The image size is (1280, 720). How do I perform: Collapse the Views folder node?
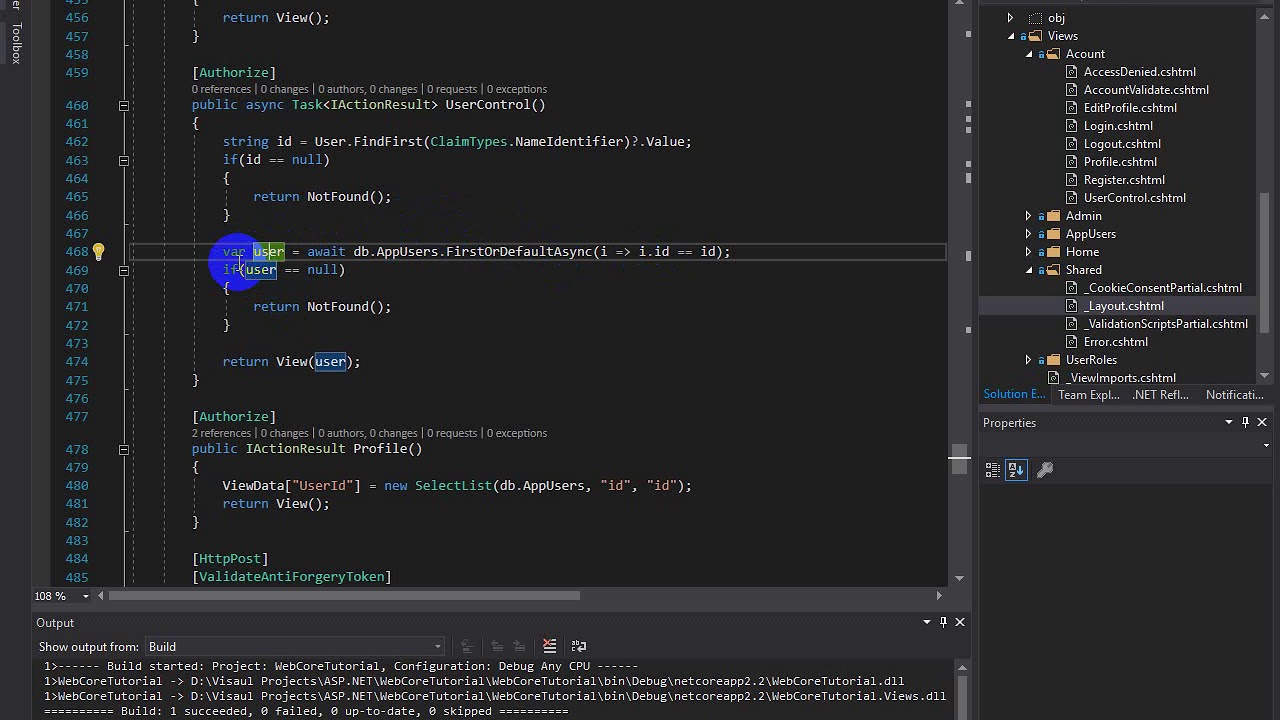(x=1011, y=36)
